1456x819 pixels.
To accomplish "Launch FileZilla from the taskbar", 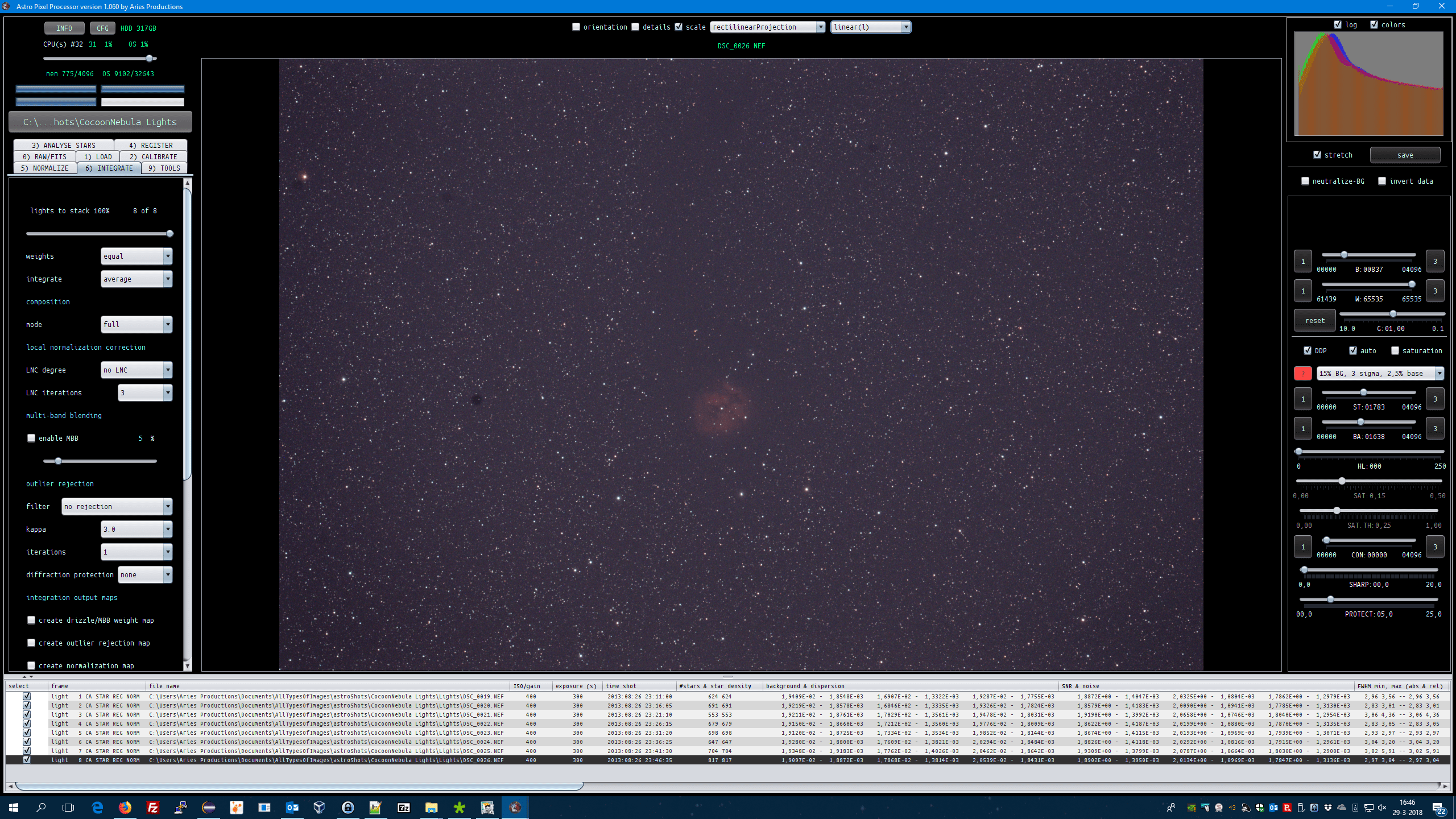I will [x=152, y=807].
